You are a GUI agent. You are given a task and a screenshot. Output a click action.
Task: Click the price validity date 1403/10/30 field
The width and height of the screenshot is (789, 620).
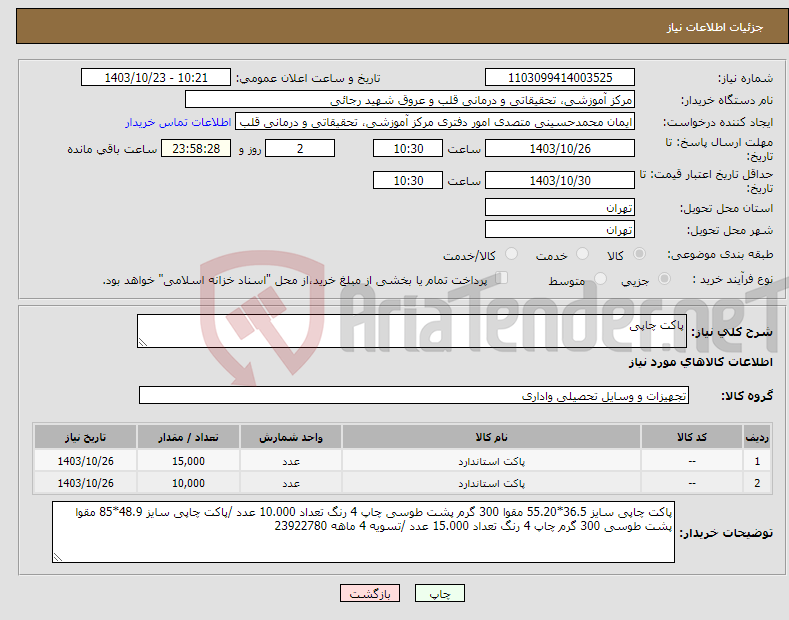560,180
